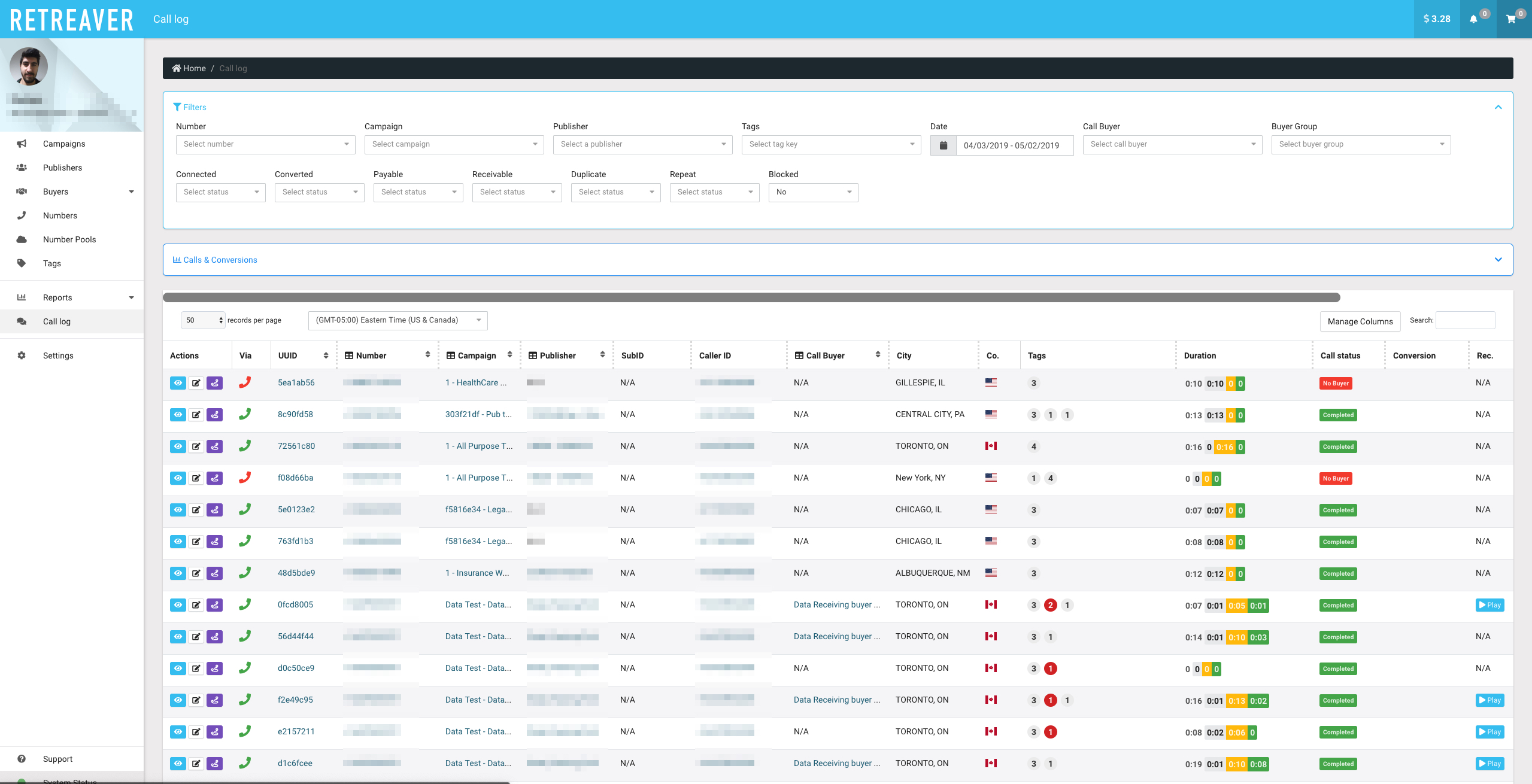Screen dimensions: 1532x784
Task: Click the Home icon in breadcrumb
Action: pyautogui.click(x=177, y=68)
